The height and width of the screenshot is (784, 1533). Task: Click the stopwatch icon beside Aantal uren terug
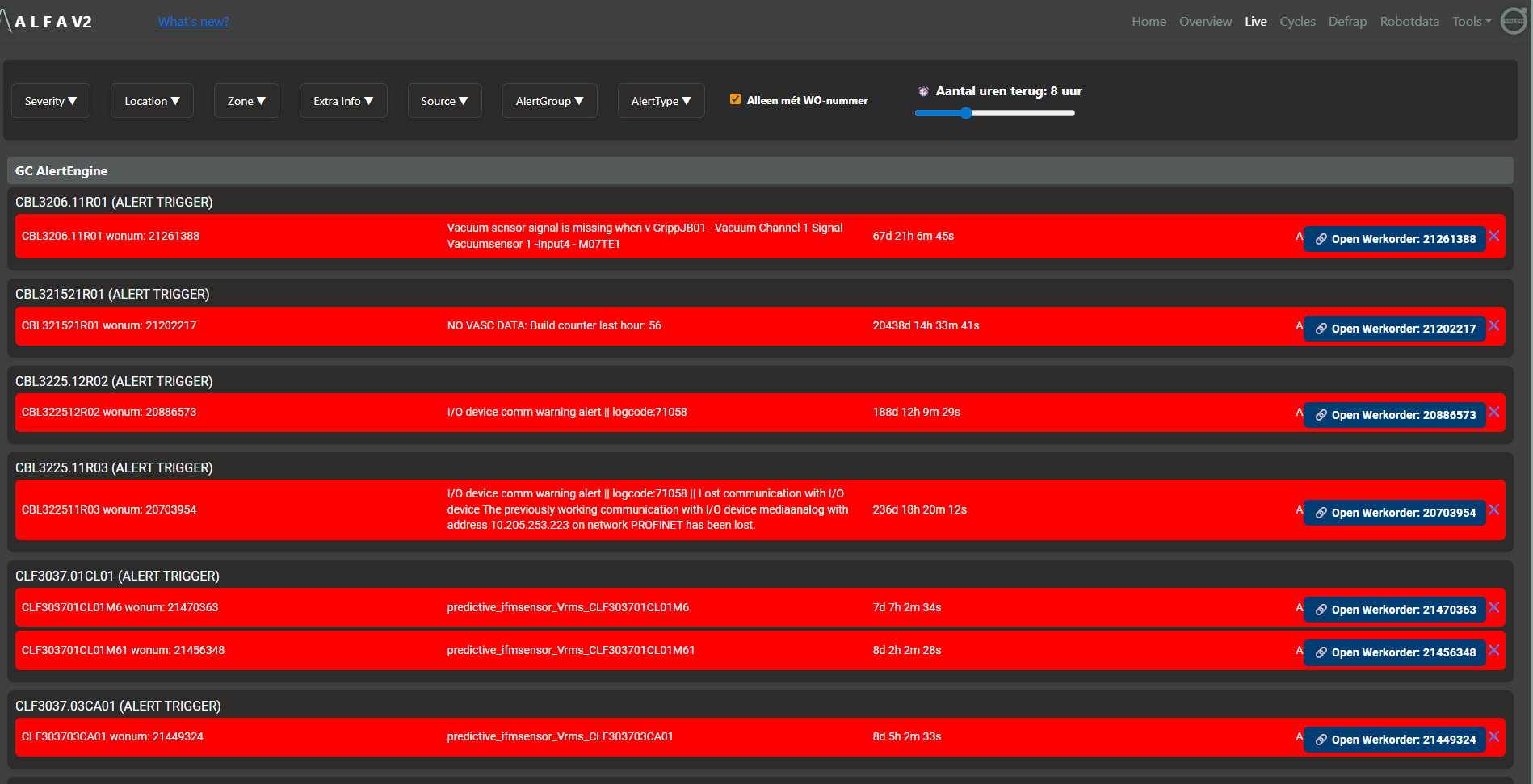(923, 91)
